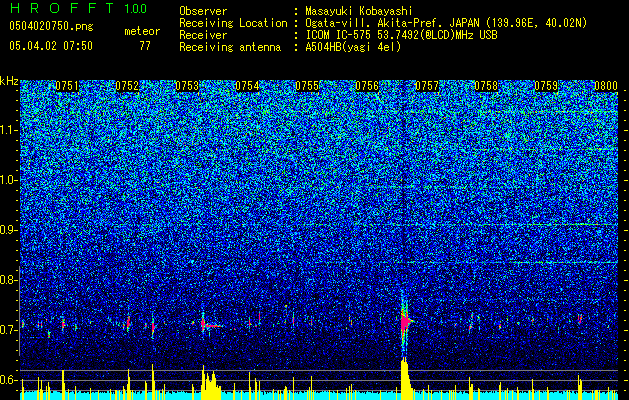Screen dimensions: 629x400
Task: Click the 0757 time marker
Action: [x=427, y=86]
